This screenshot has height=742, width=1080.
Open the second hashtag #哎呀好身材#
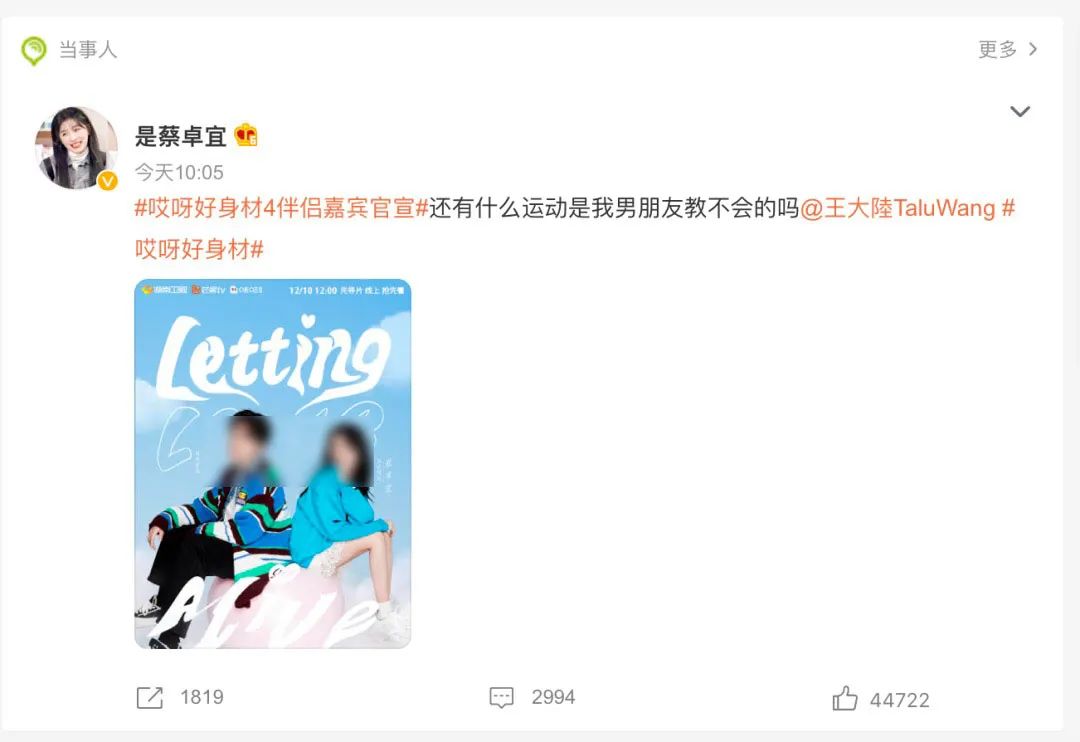pos(199,249)
